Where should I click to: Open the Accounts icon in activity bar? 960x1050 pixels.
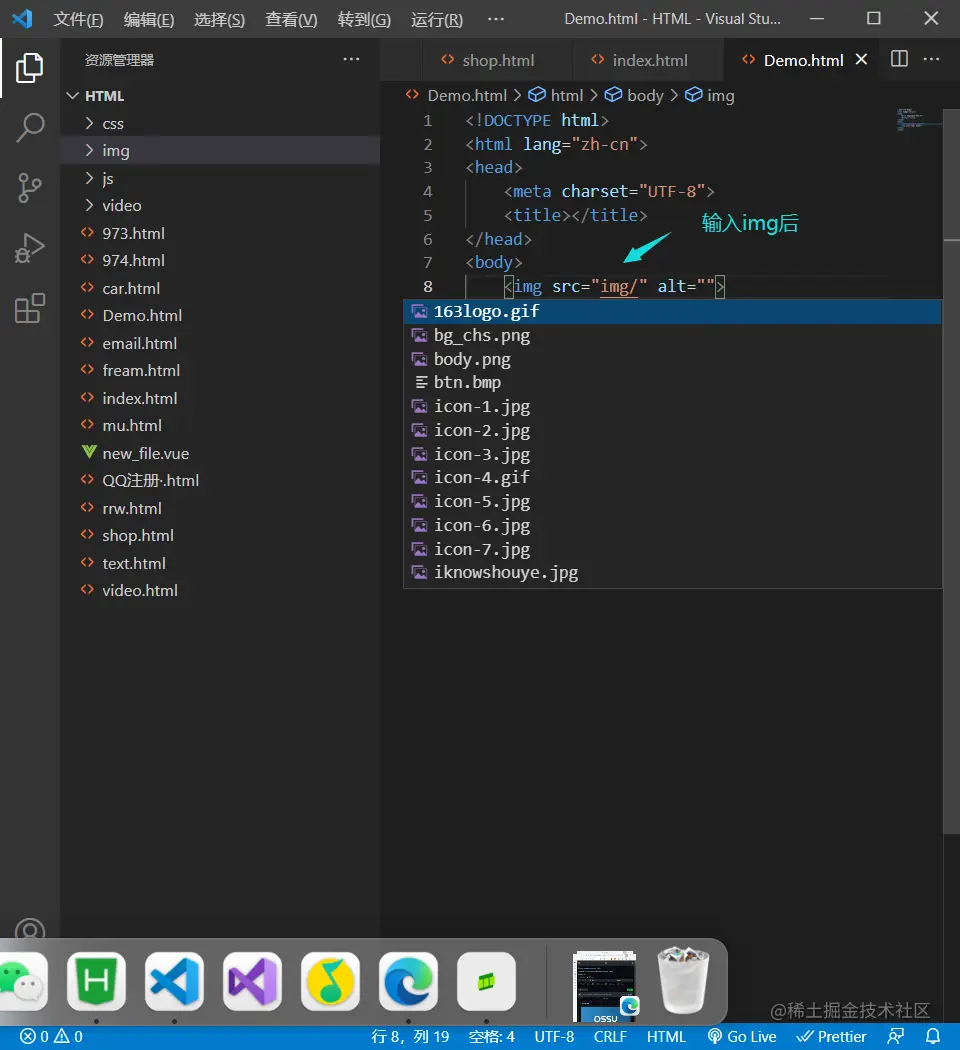pyautogui.click(x=29, y=928)
